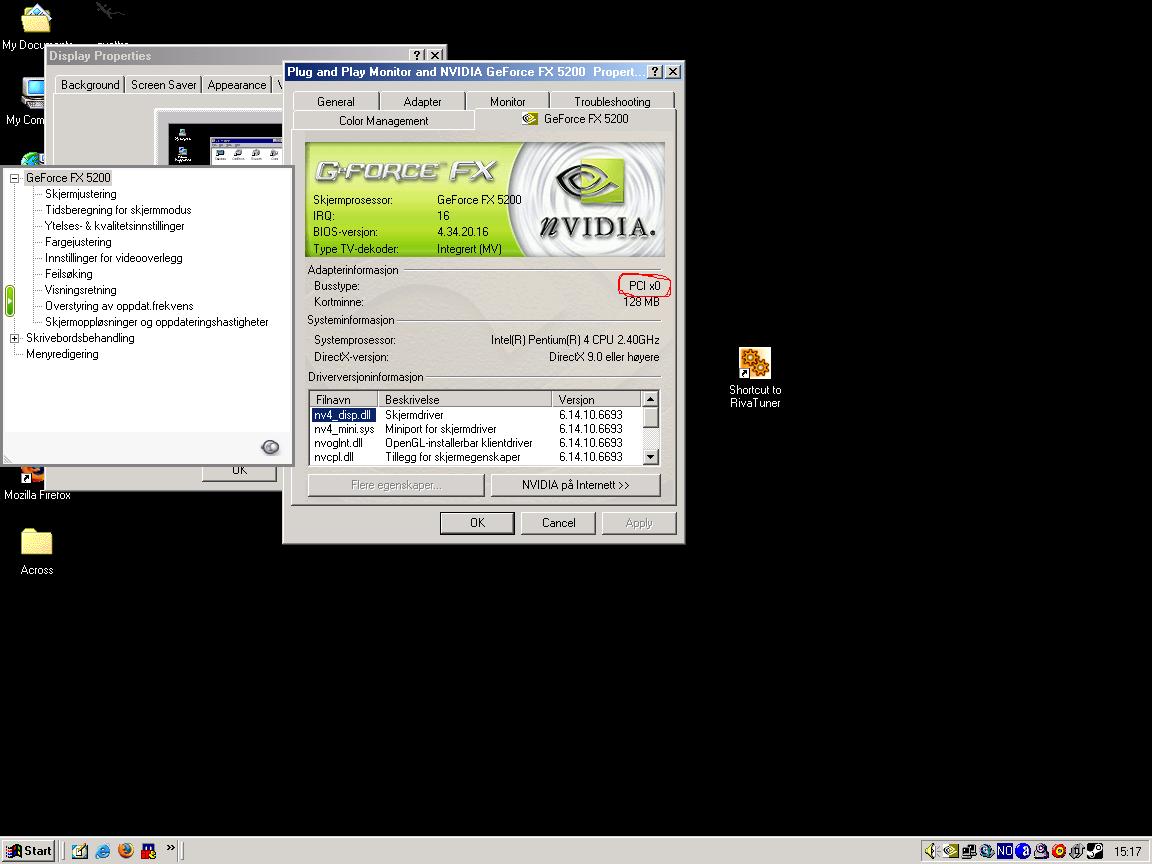Click the green slide-out handle on the NVIDIA menu
The image size is (1152, 864).
[10, 301]
